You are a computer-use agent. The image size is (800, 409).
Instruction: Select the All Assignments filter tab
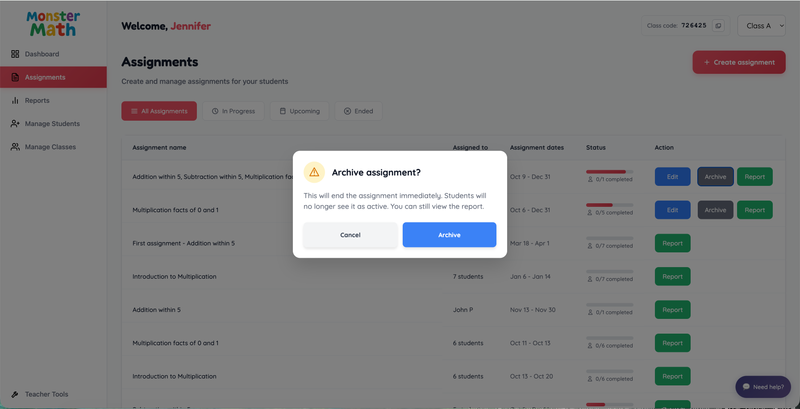(159, 111)
